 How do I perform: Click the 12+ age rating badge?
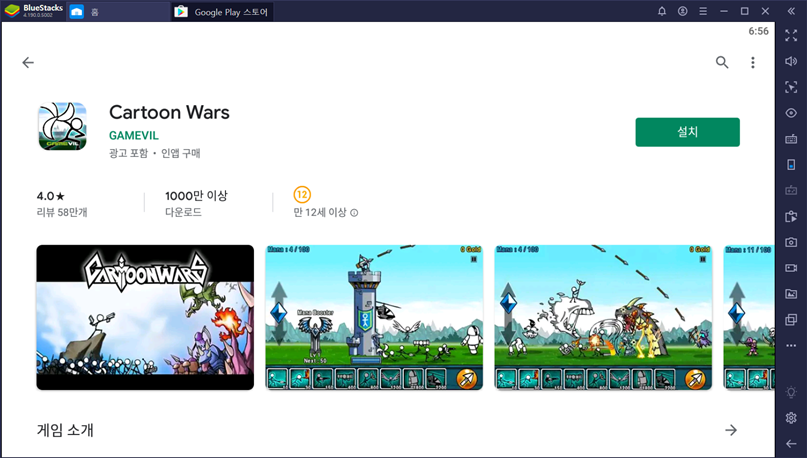coord(302,195)
